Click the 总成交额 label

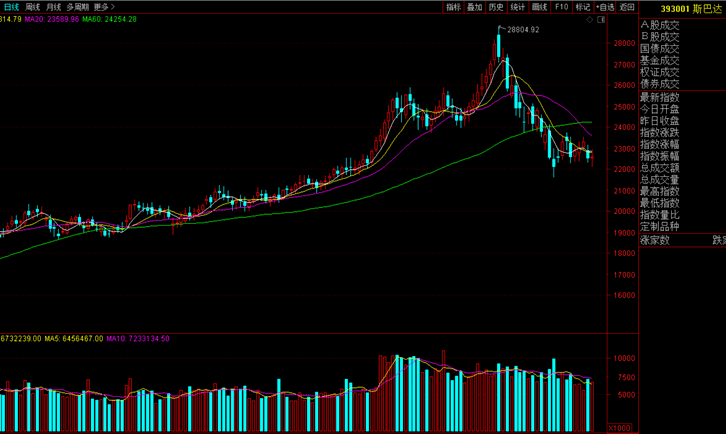tap(660, 168)
